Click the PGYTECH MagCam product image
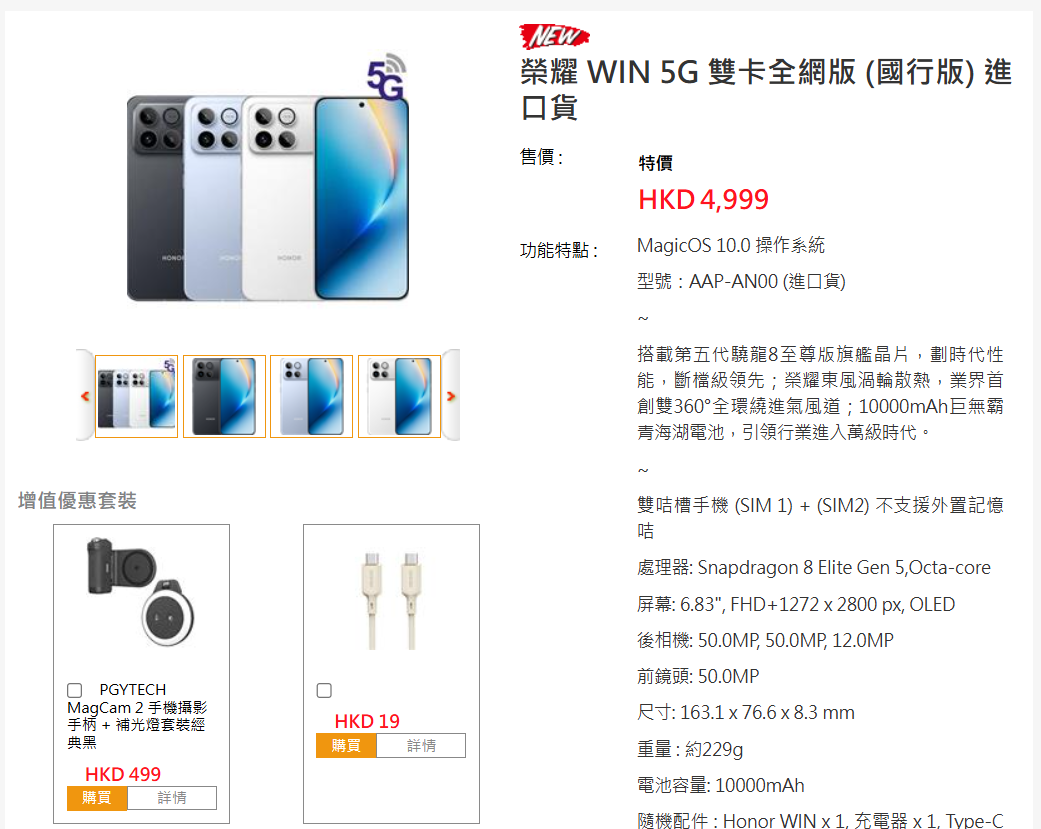 (x=141, y=591)
